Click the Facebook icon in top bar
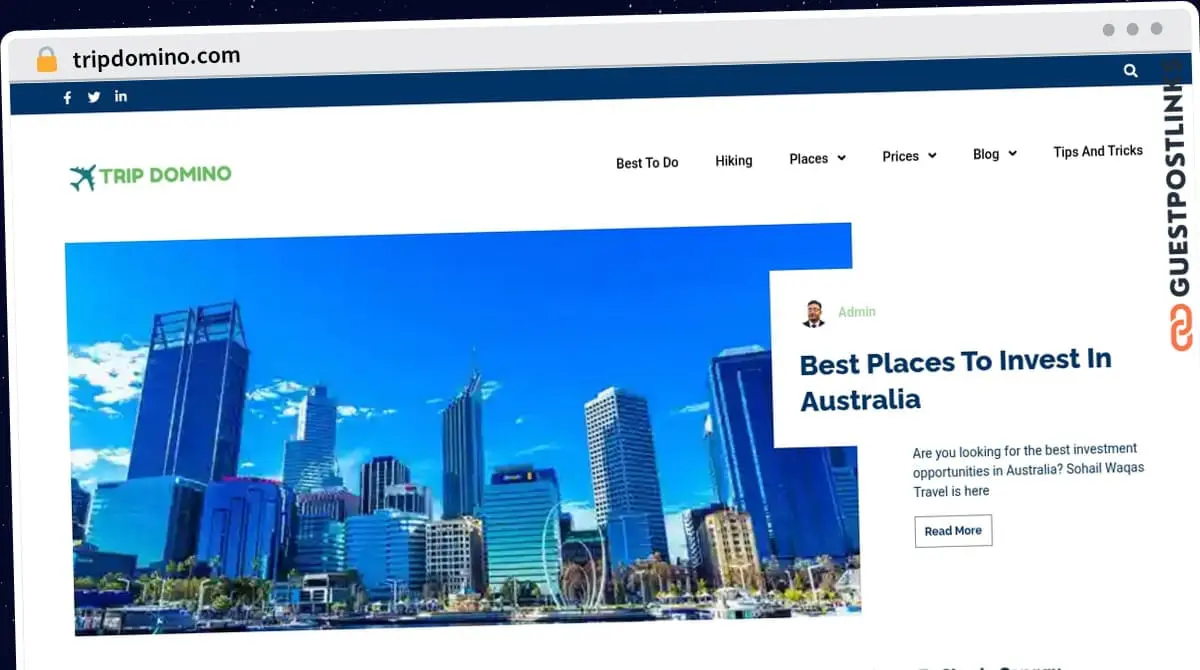Image resolution: width=1200 pixels, height=670 pixels. (x=68, y=98)
